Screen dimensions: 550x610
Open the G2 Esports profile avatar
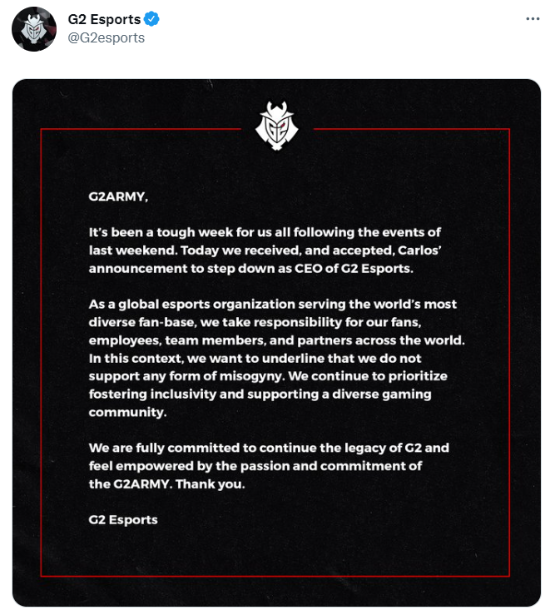pyautogui.click(x=34, y=29)
